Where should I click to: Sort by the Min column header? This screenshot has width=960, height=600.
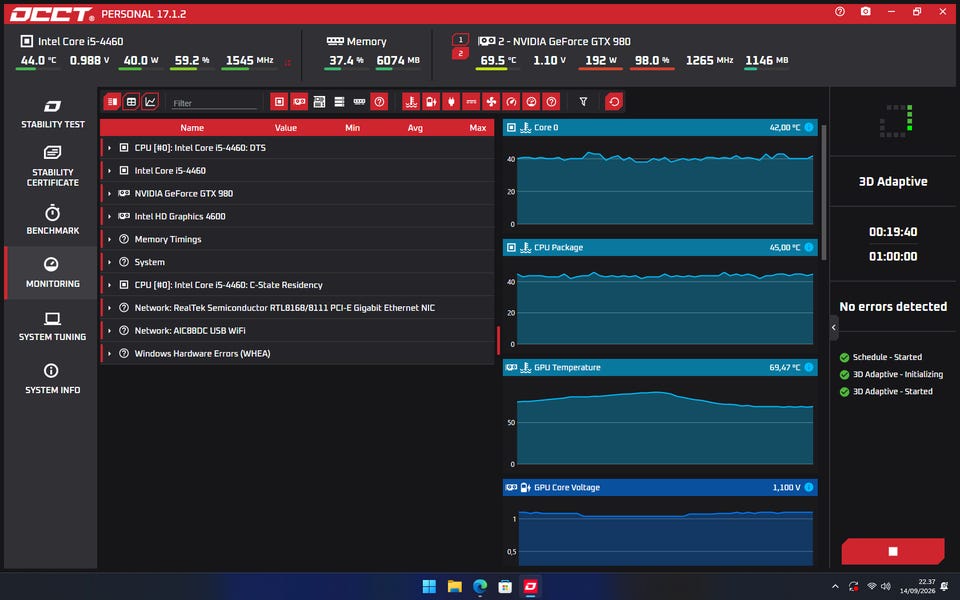tap(352, 127)
